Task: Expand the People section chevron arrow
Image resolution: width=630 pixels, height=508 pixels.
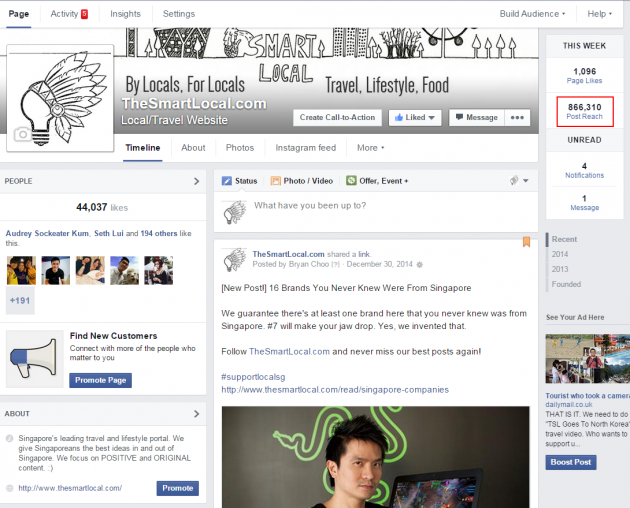Action: click(x=197, y=181)
